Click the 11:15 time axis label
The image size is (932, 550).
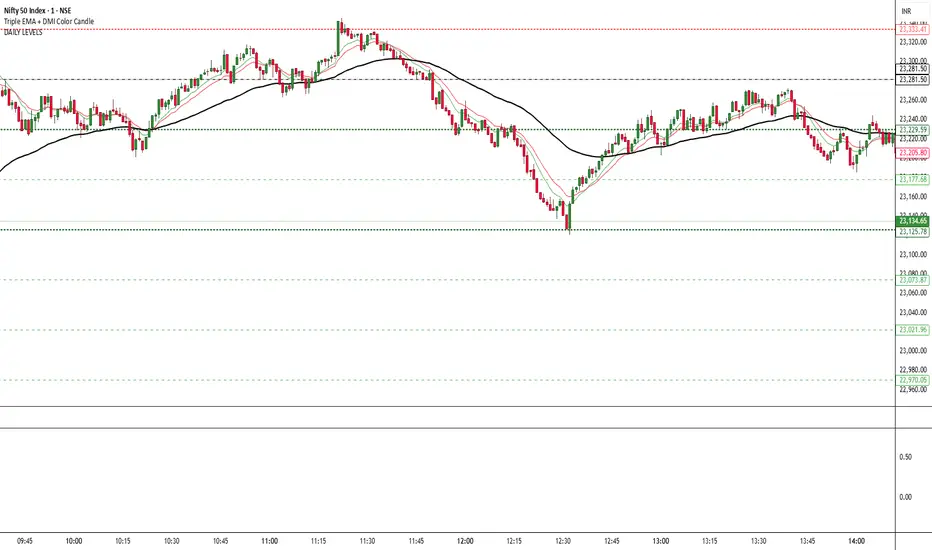pyautogui.click(x=319, y=541)
